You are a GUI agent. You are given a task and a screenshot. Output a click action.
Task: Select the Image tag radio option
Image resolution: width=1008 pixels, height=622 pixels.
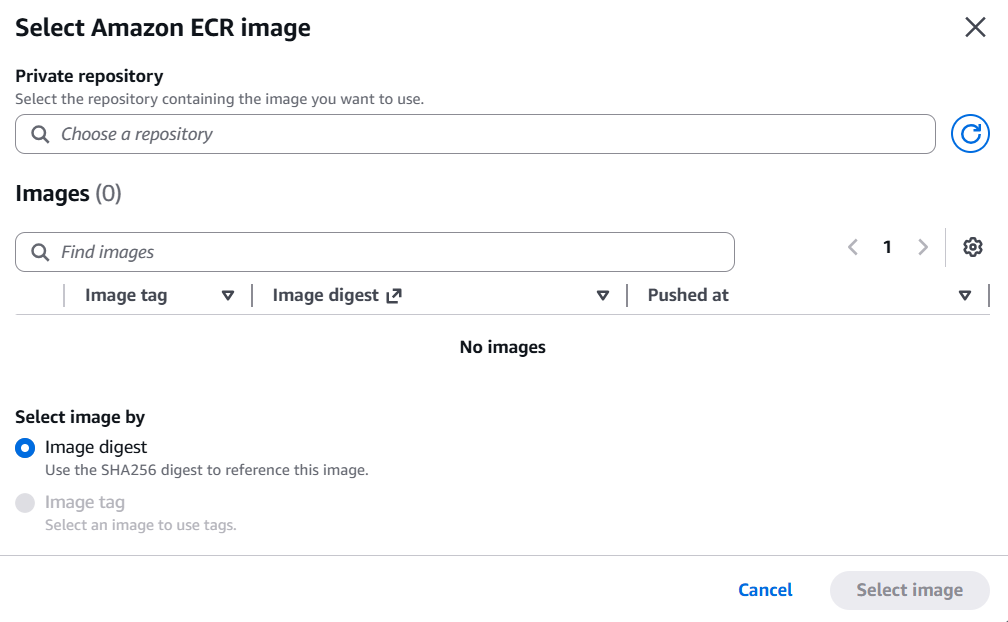(25, 503)
